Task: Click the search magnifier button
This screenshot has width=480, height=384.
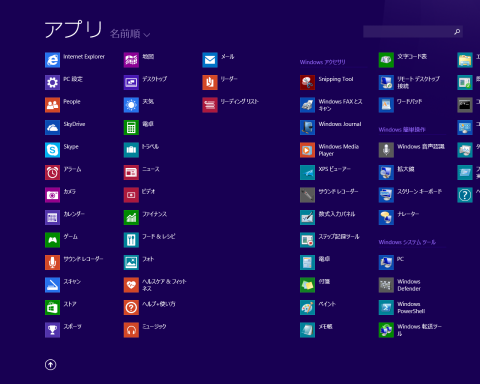Action: pyautogui.click(x=457, y=32)
